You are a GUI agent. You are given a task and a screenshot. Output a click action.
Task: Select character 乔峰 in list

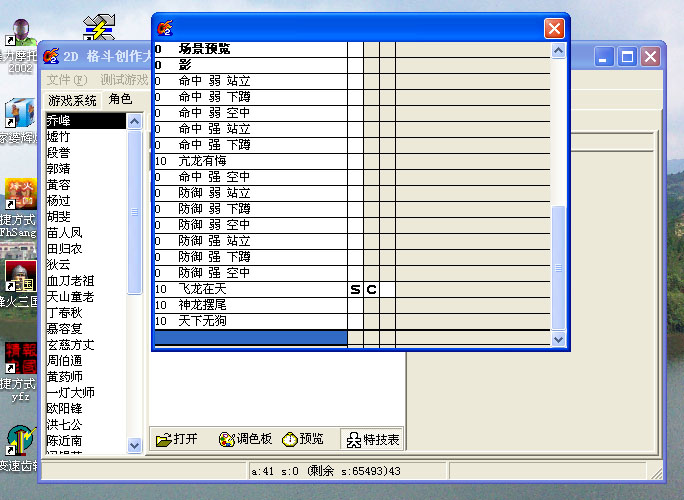tap(86, 121)
